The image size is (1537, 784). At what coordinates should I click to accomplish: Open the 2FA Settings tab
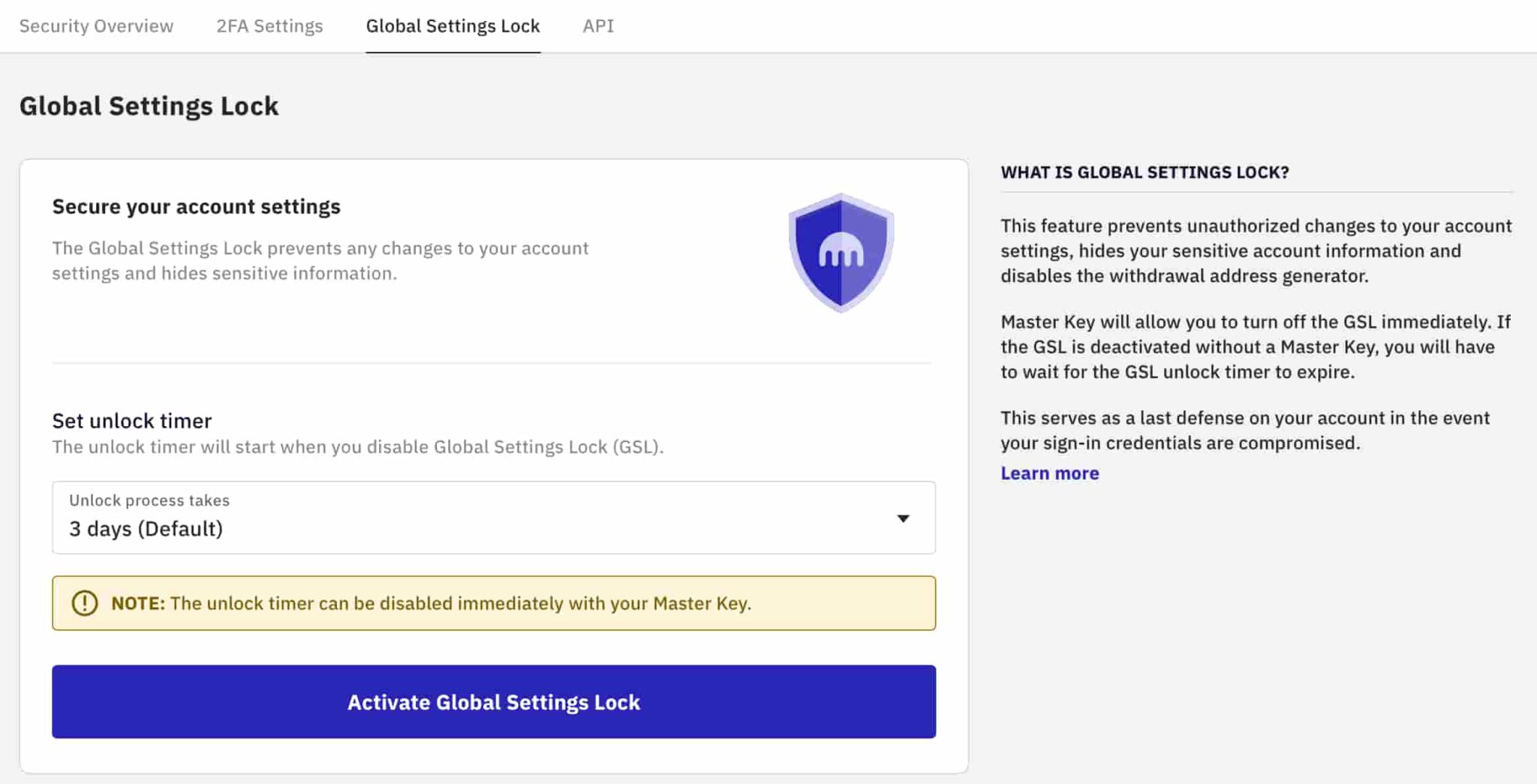pyautogui.click(x=269, y=26)
